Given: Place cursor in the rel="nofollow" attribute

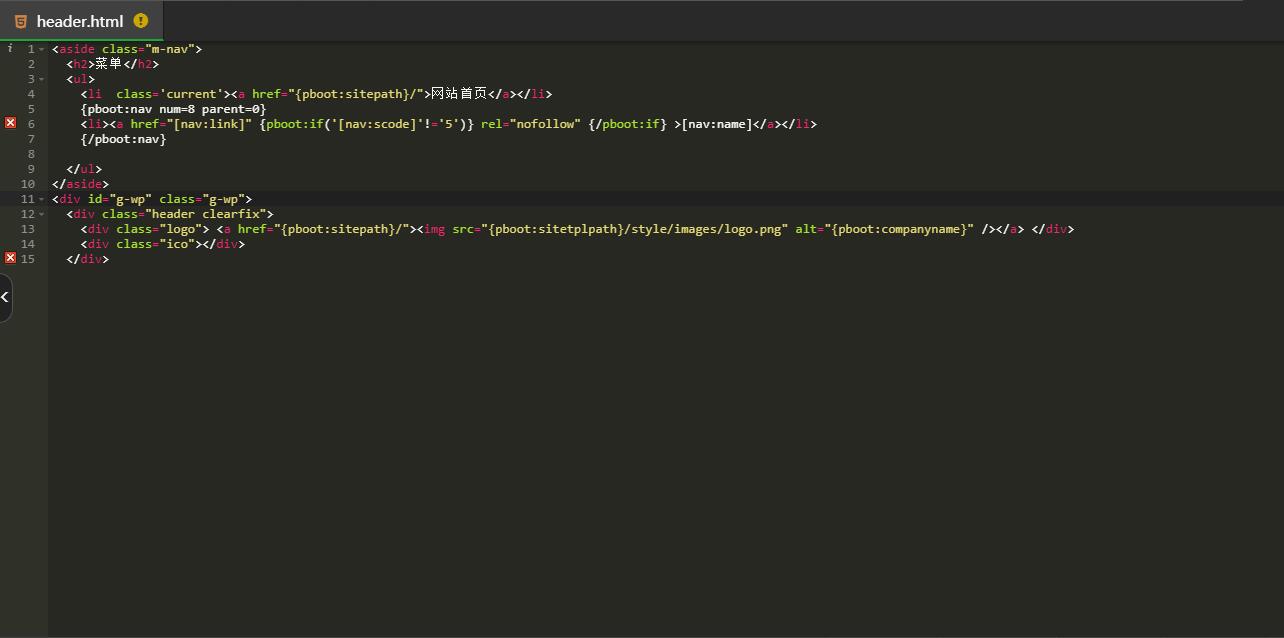Looking at the screenshot, I should 530,124.
